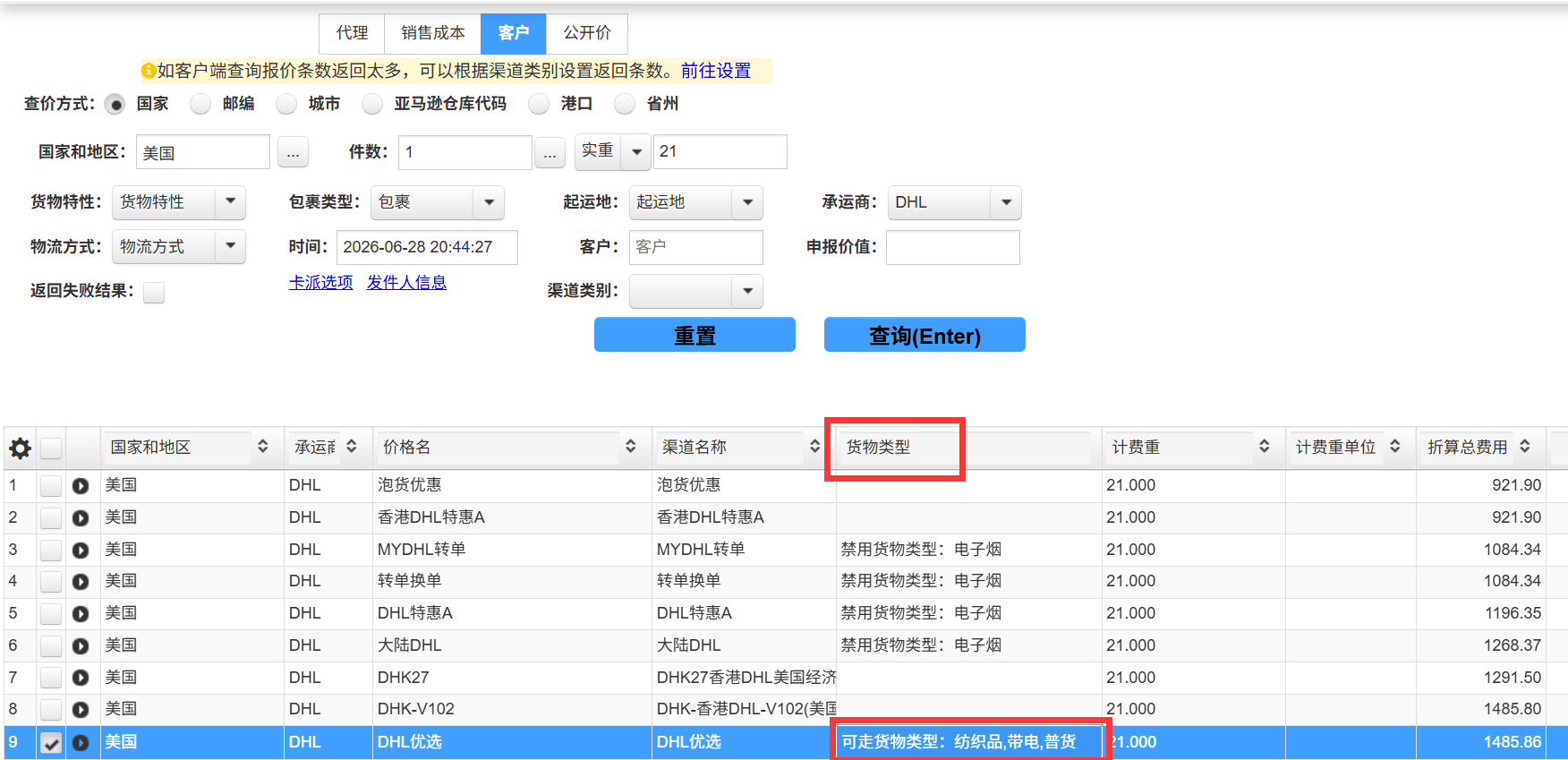Viewport: 1568px width, 760px height.
Task: Click total cost cell 1268.37
Action: click(1483, 645)
